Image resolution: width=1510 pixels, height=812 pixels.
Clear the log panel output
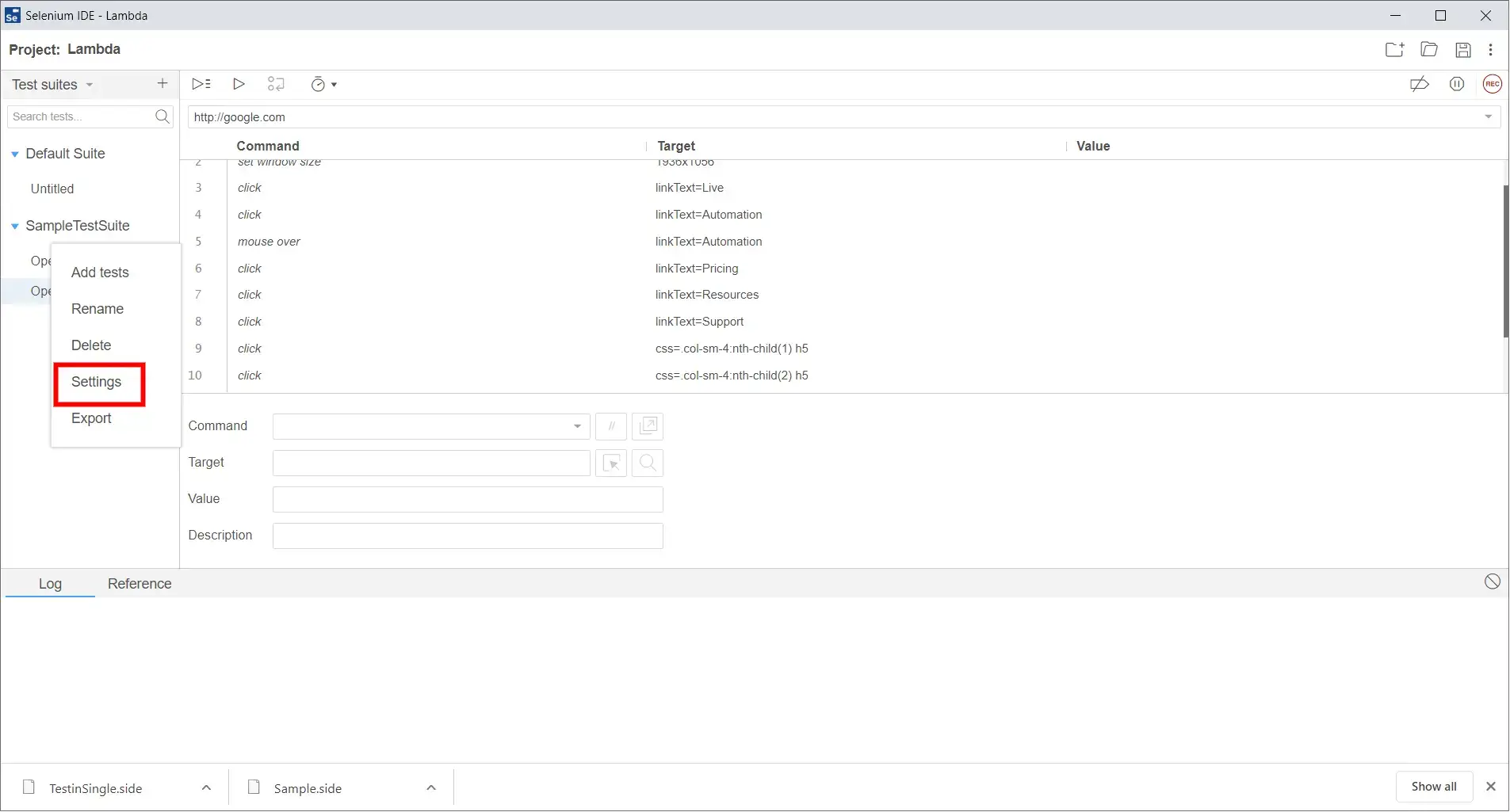click(x=1493, y=581)
